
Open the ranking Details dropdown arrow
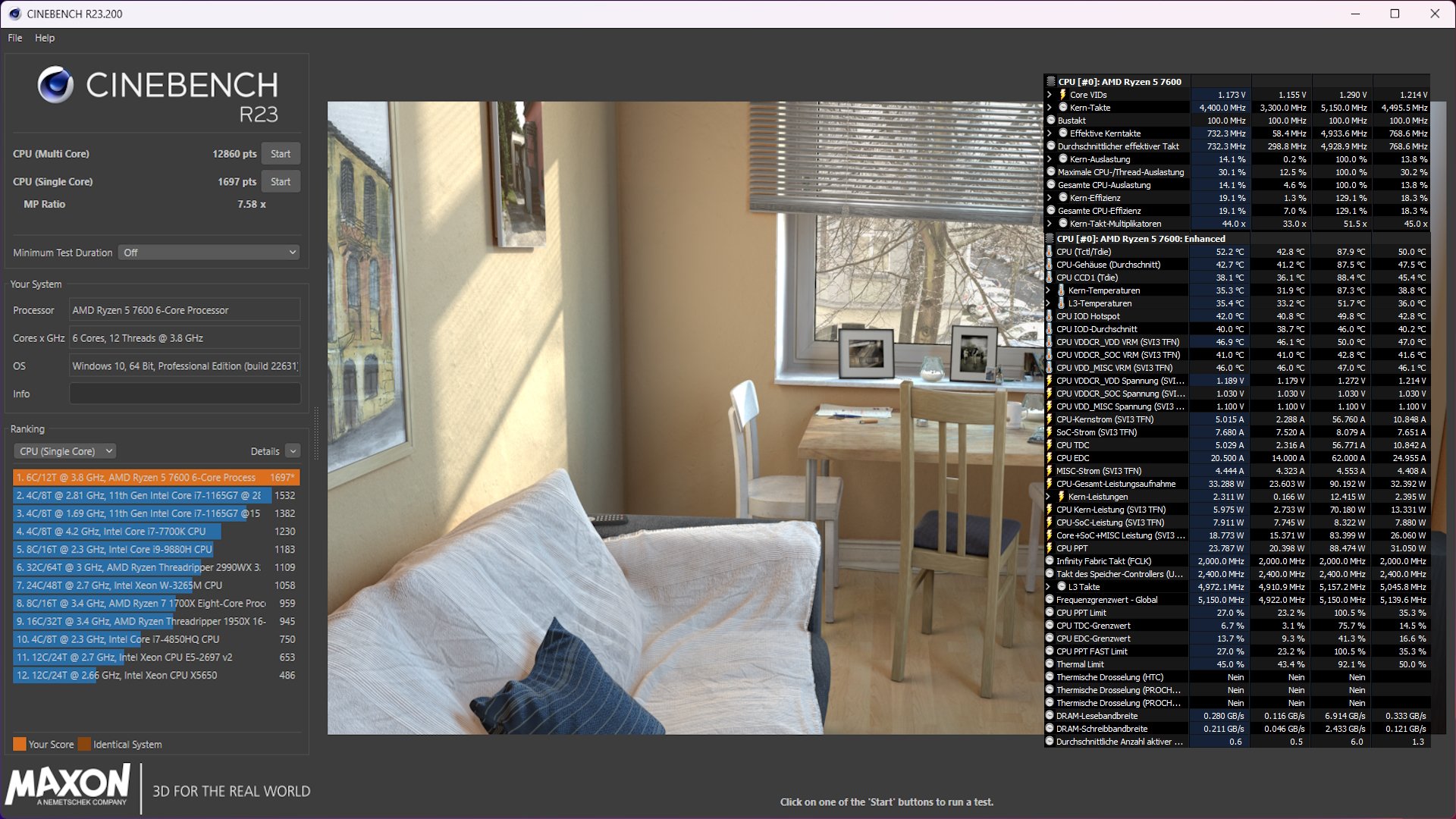tap(293, 451)
